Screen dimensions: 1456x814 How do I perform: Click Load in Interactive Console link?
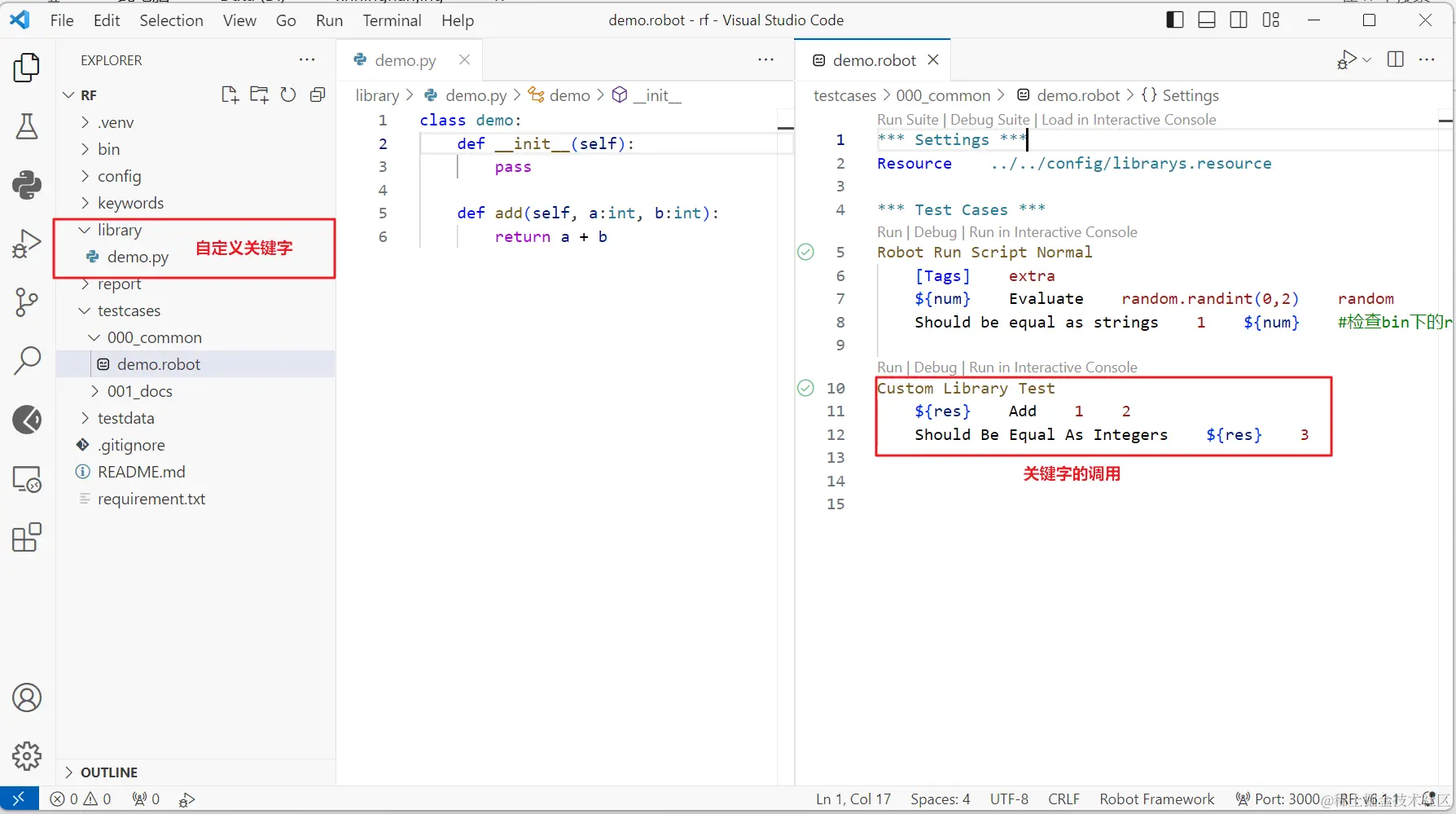point(1129,120)
